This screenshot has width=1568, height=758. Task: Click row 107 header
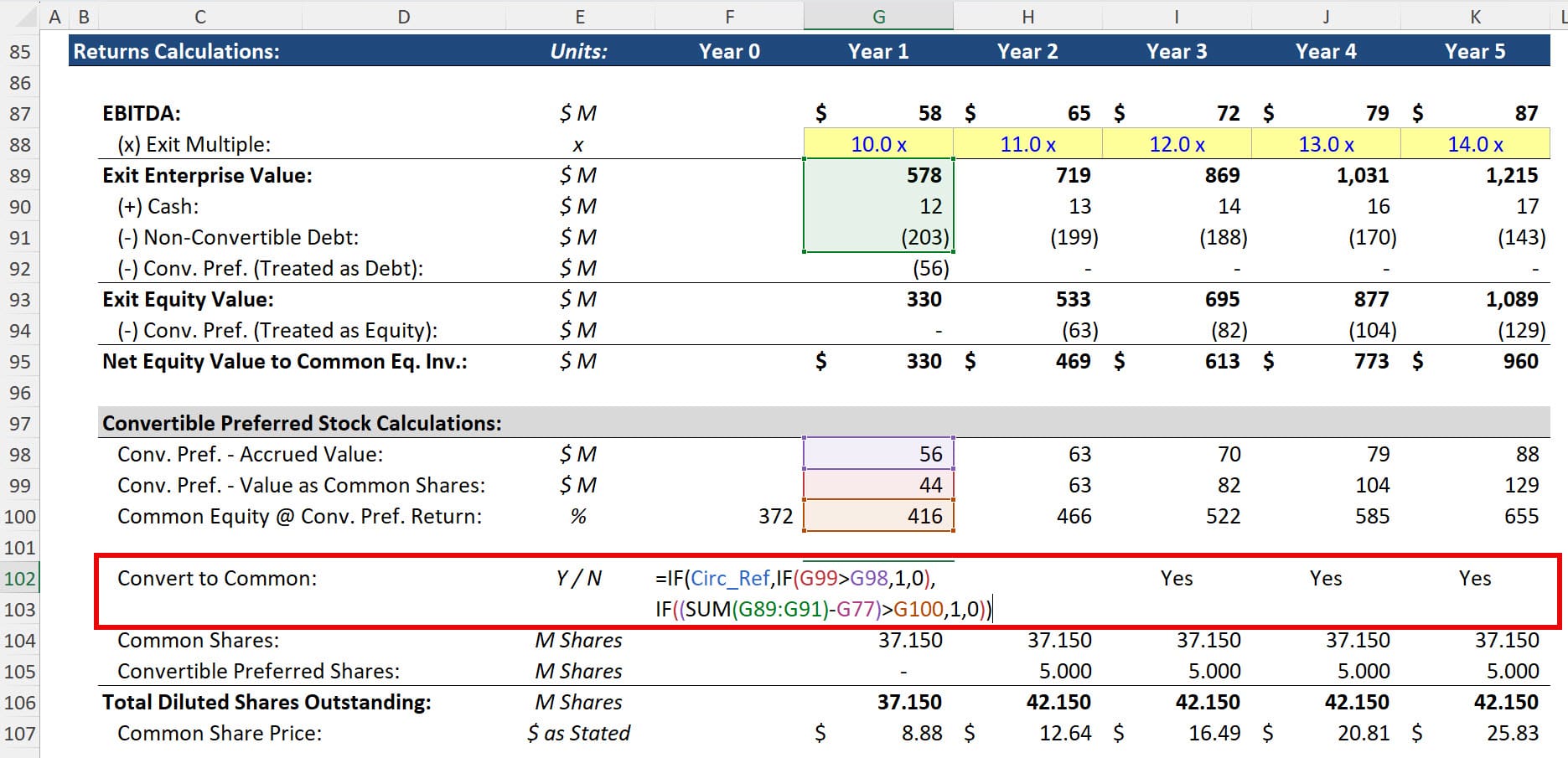21,733
